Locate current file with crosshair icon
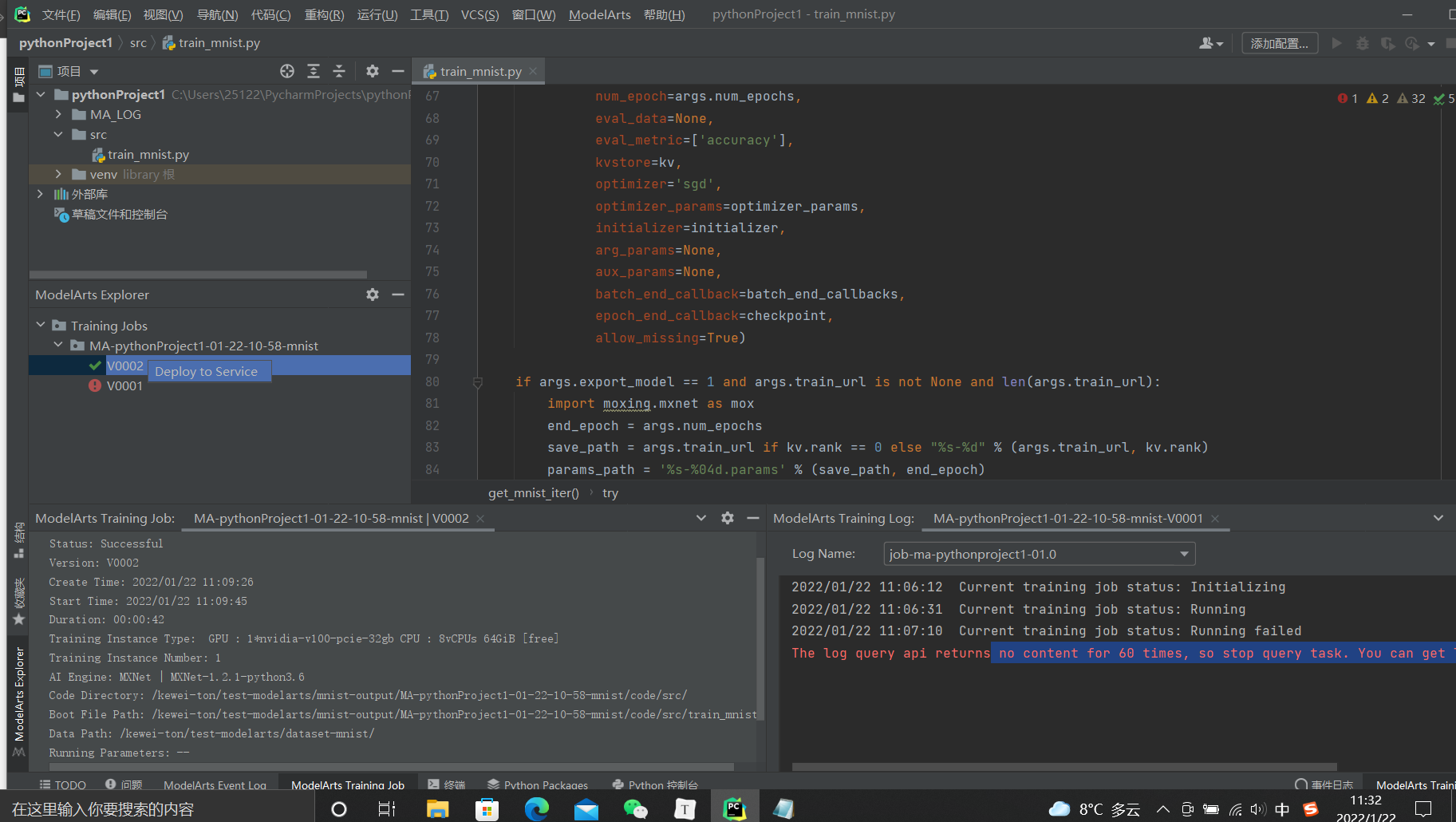Image resolution: width=1456 pixels, height=822 pixels. (287, 71)
